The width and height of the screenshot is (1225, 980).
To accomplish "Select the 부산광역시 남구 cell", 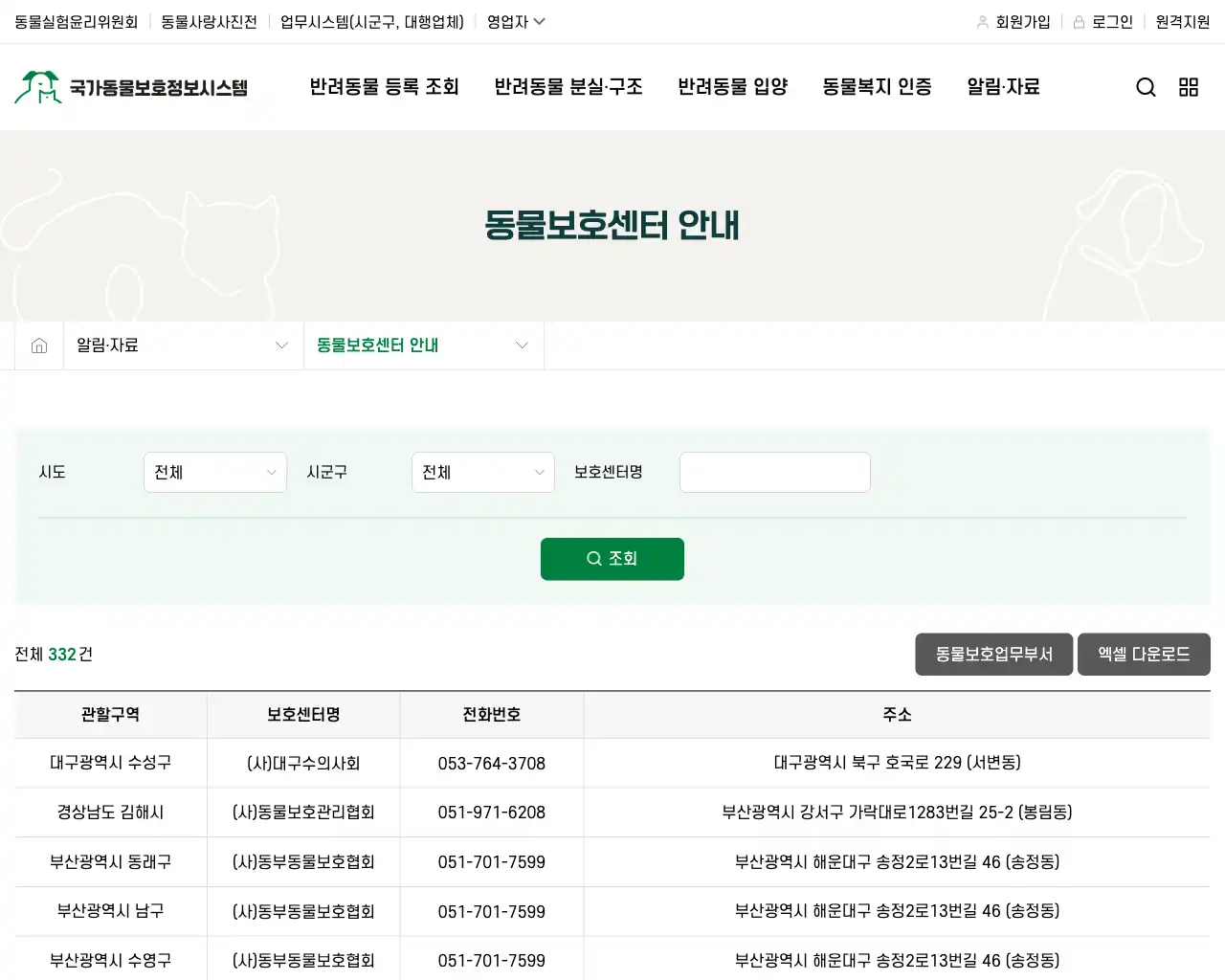I will coord(111,911).
